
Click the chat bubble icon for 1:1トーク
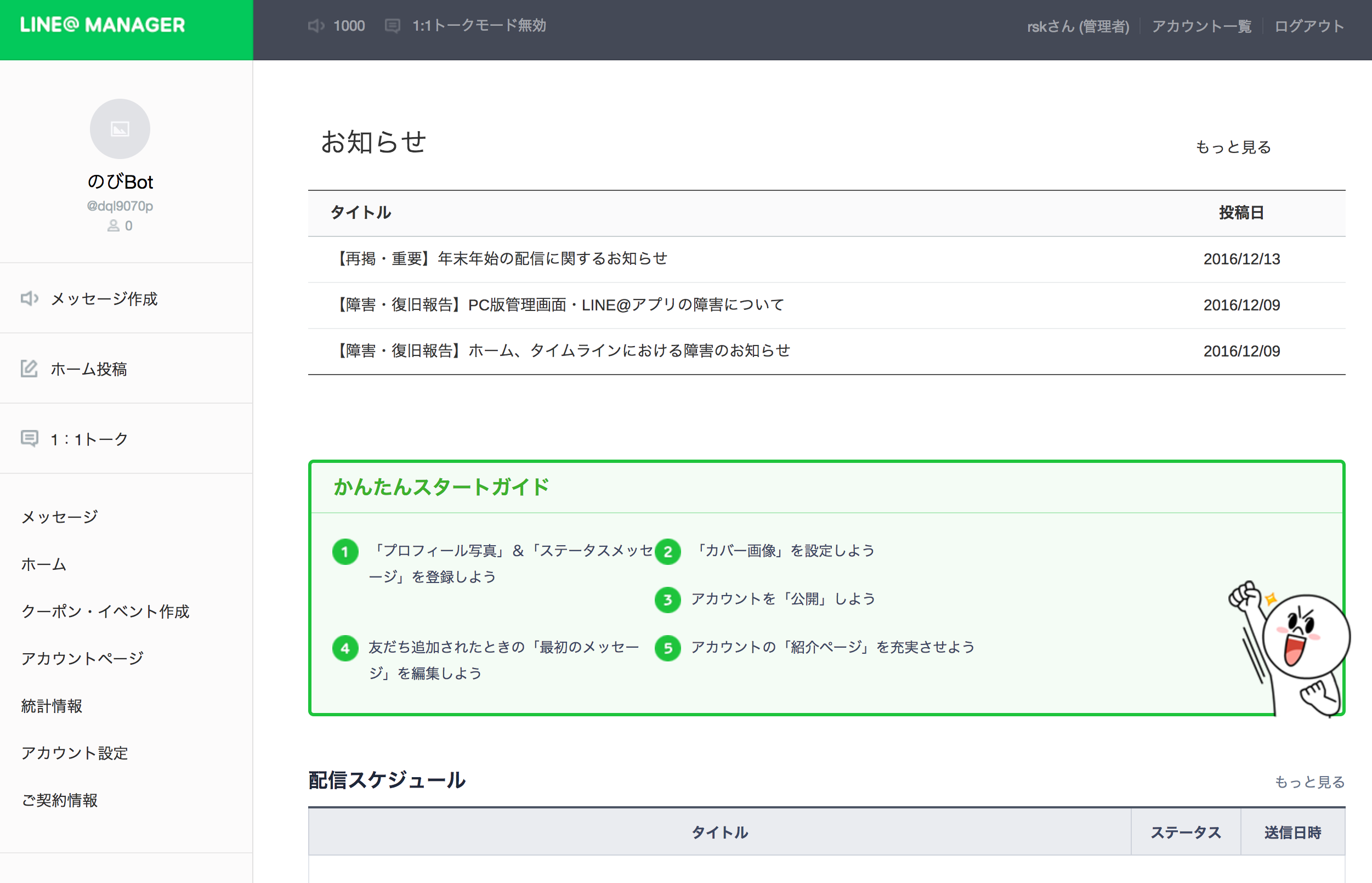click(x=29, y=439)
